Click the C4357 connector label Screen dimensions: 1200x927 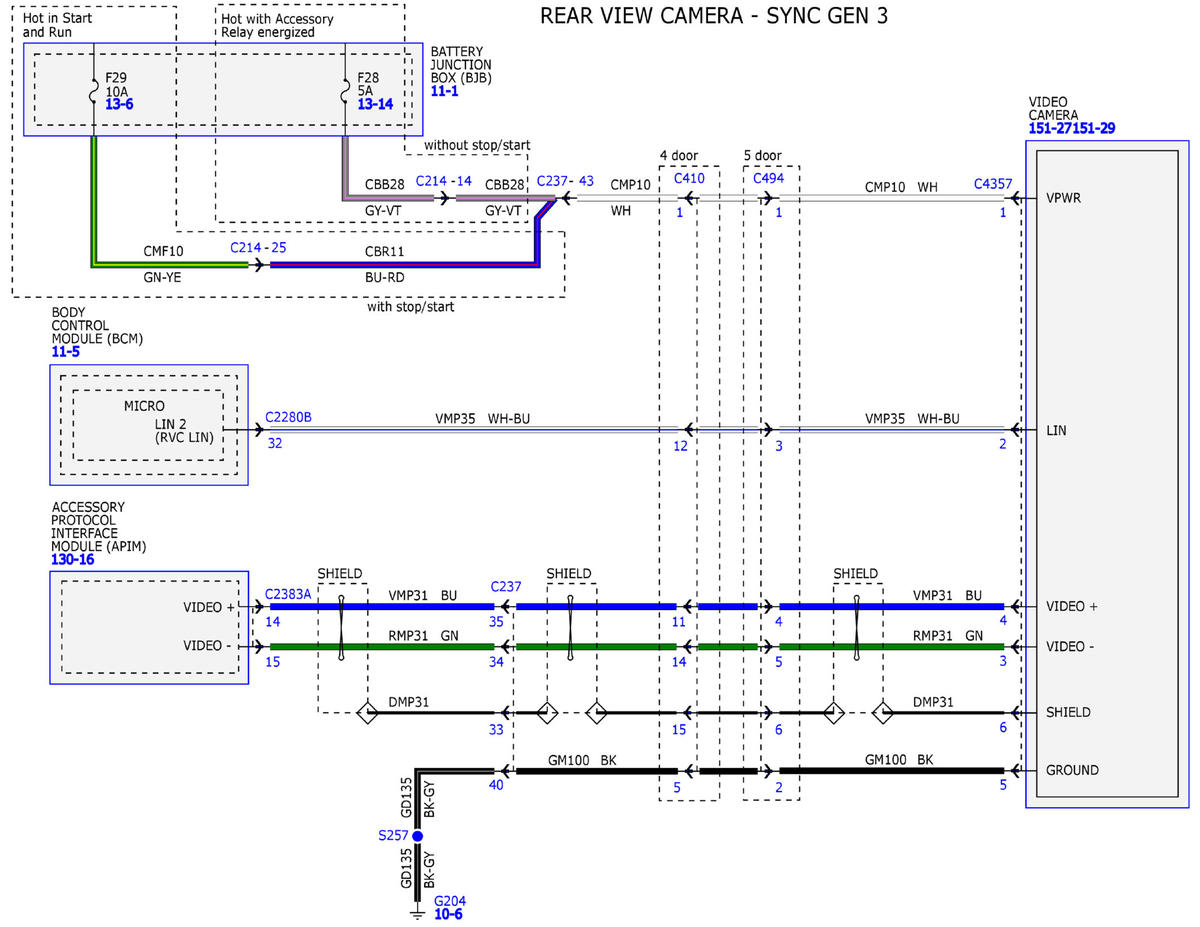pyautogui.click(x=993, y=184)
